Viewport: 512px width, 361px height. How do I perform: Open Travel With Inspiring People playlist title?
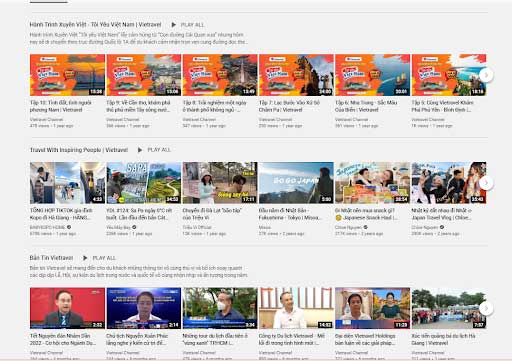point(79,150)
